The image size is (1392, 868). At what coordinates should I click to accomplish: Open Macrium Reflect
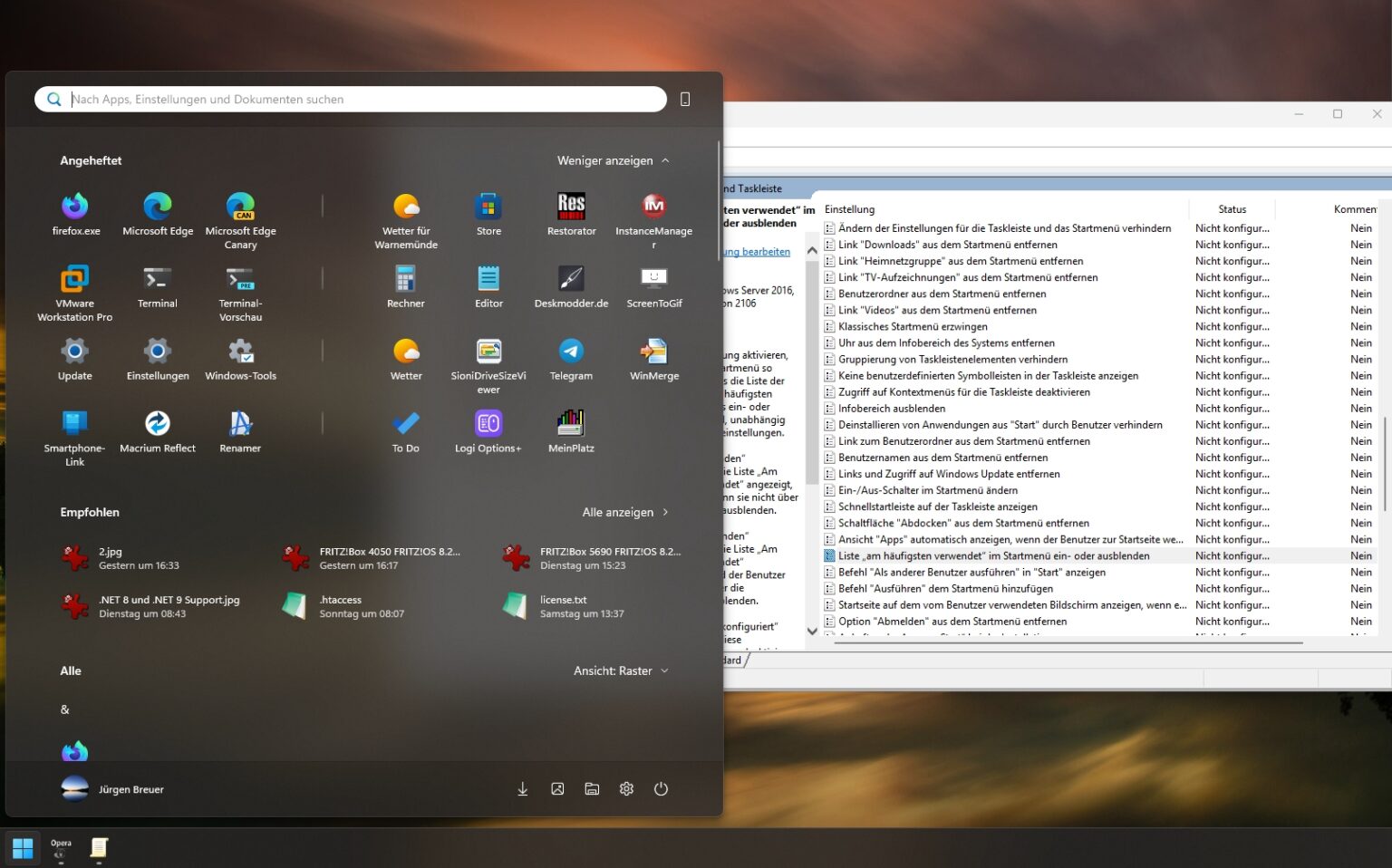158,432
